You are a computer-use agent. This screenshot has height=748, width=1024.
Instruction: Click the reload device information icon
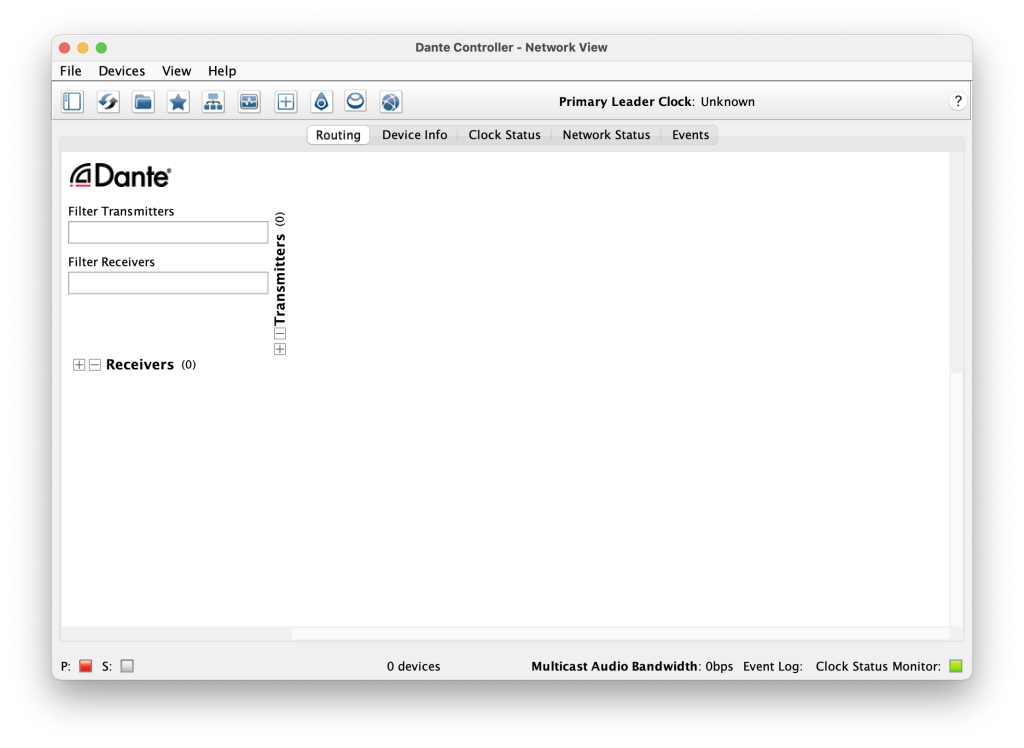coord(108,102)
